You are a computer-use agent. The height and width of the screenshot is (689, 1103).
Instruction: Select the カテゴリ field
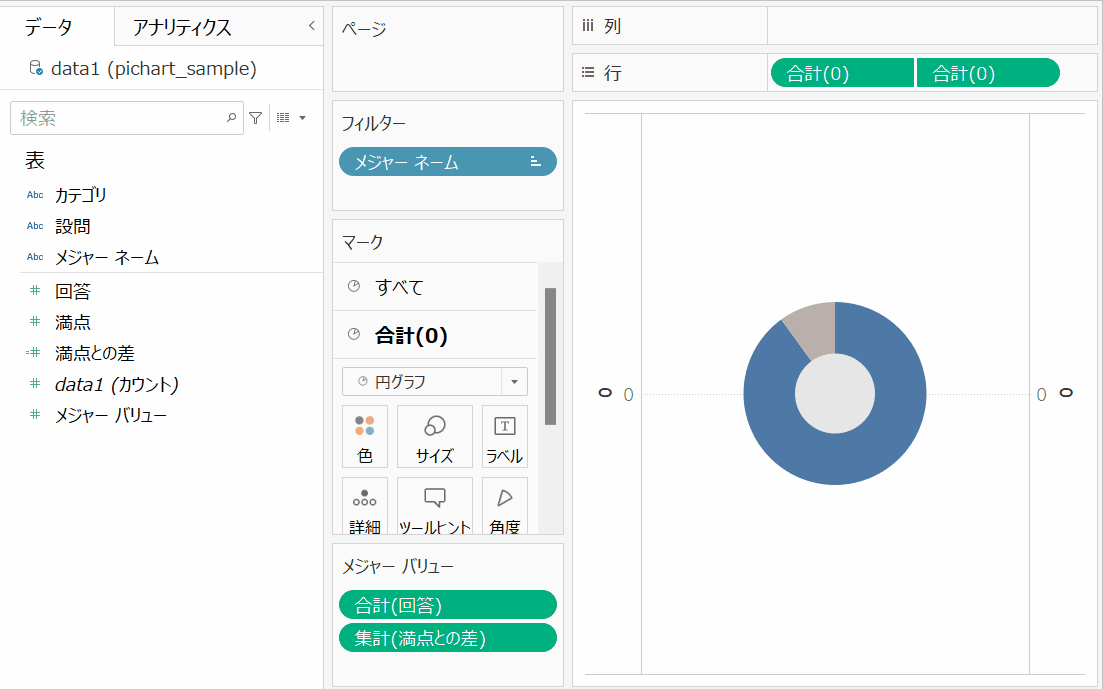click(81, 195)
